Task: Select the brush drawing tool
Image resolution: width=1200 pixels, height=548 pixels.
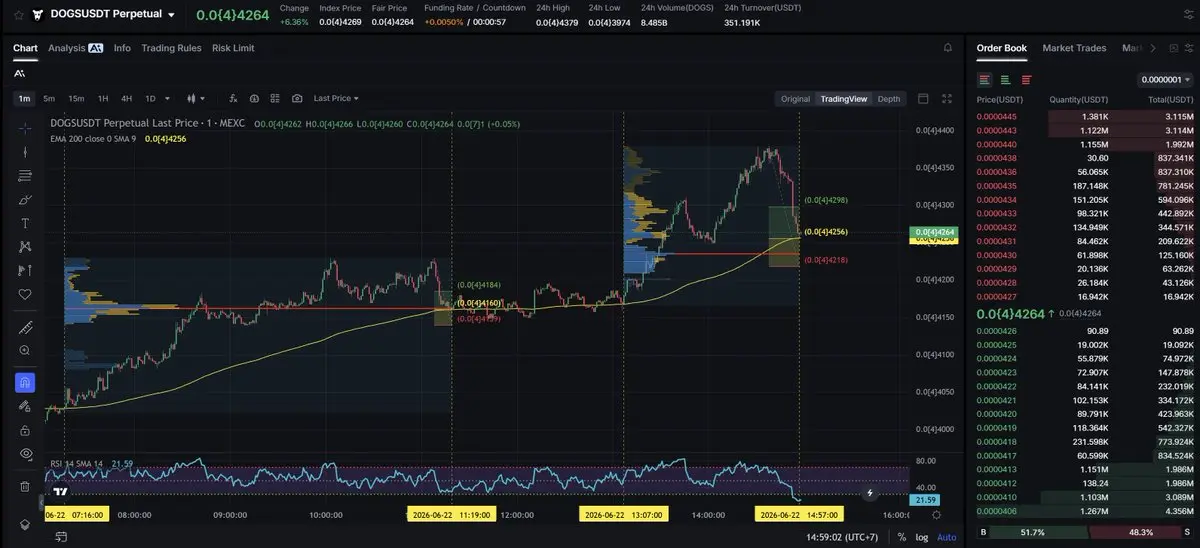Action: click(x=26, y=199)
